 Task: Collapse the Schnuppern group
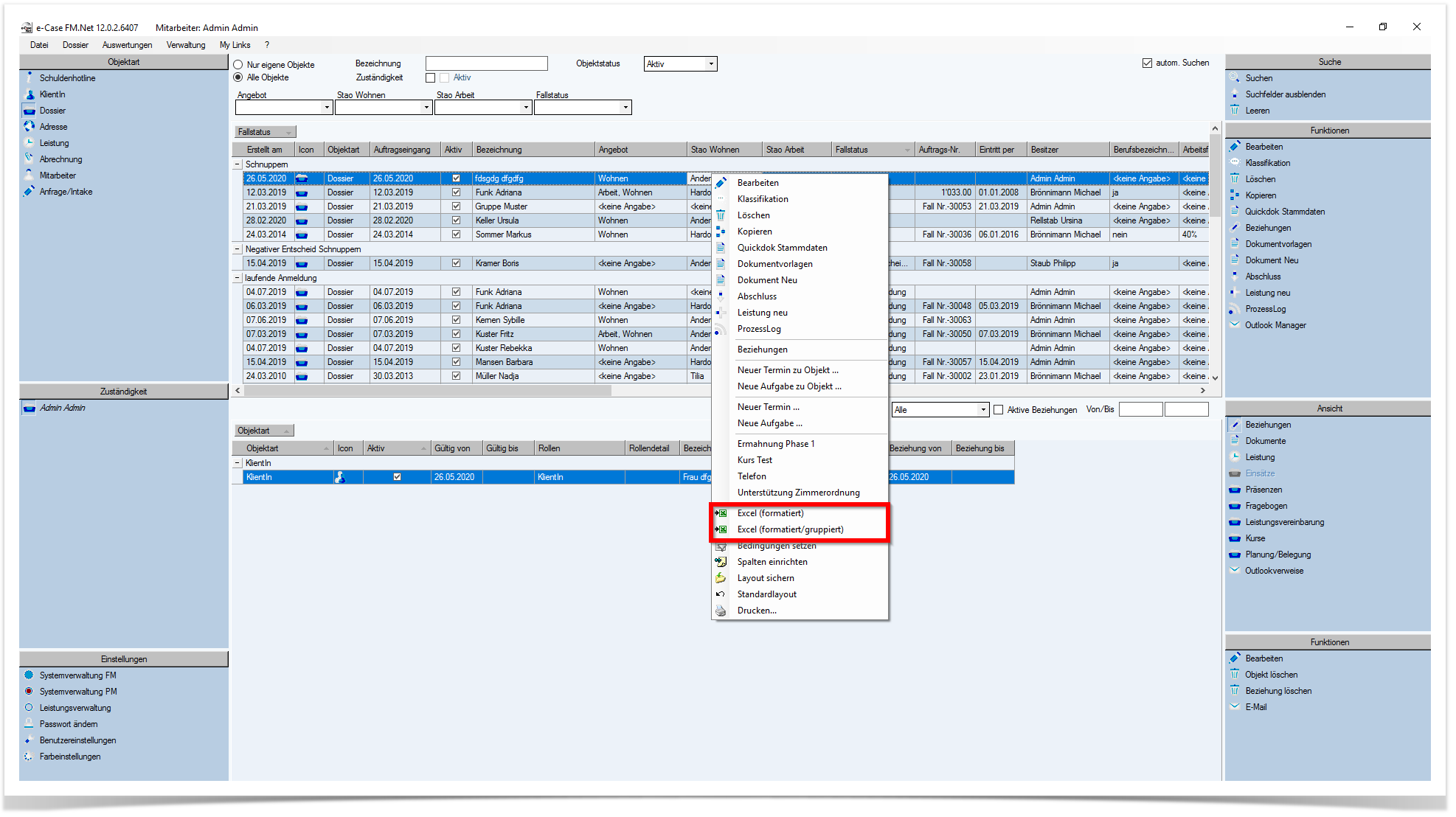238,164
